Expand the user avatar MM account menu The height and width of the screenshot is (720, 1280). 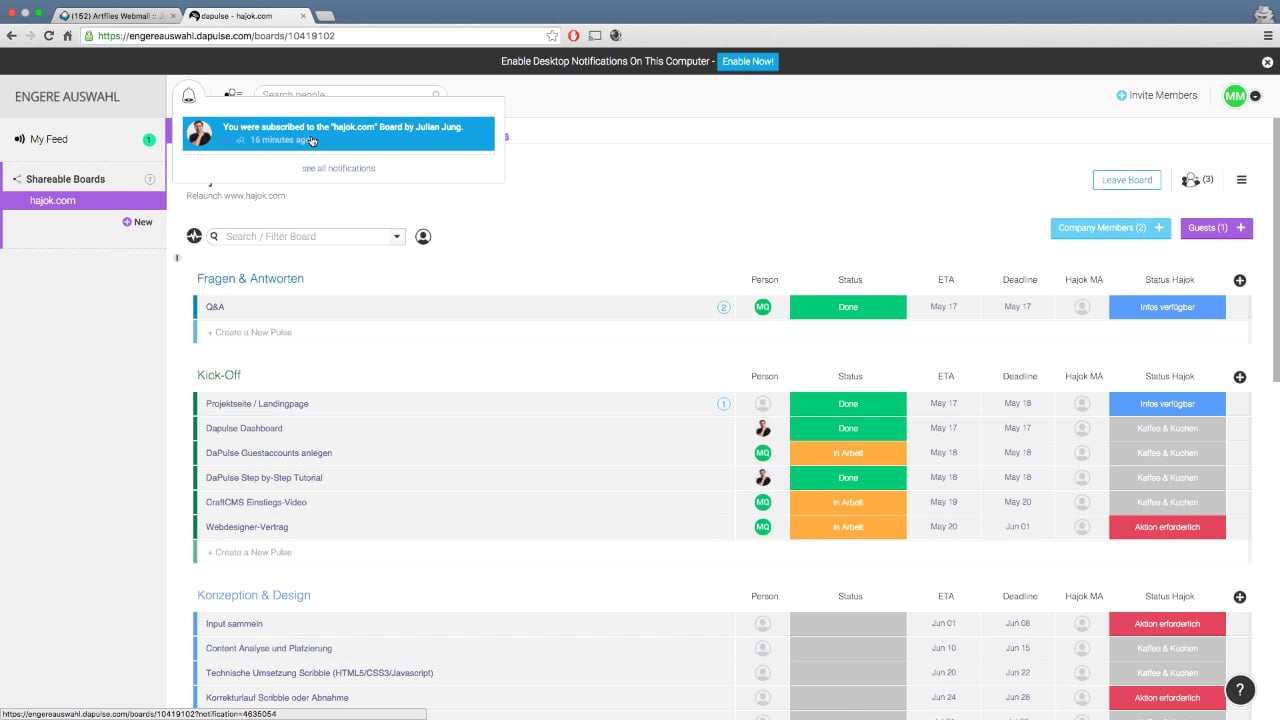click(x=1256, y=96)
